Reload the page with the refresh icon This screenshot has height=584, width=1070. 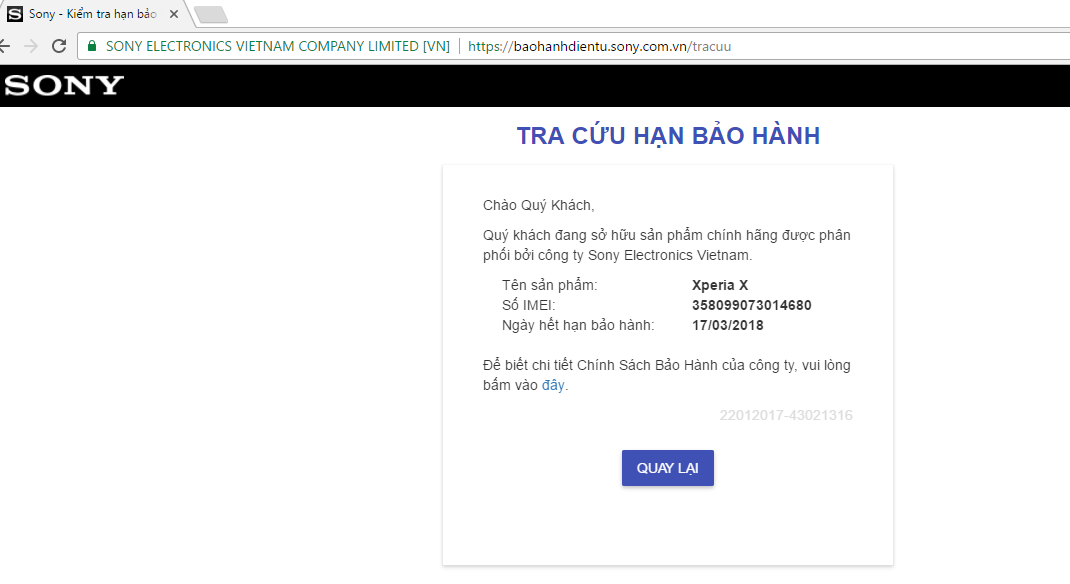(x=59, y=46)
